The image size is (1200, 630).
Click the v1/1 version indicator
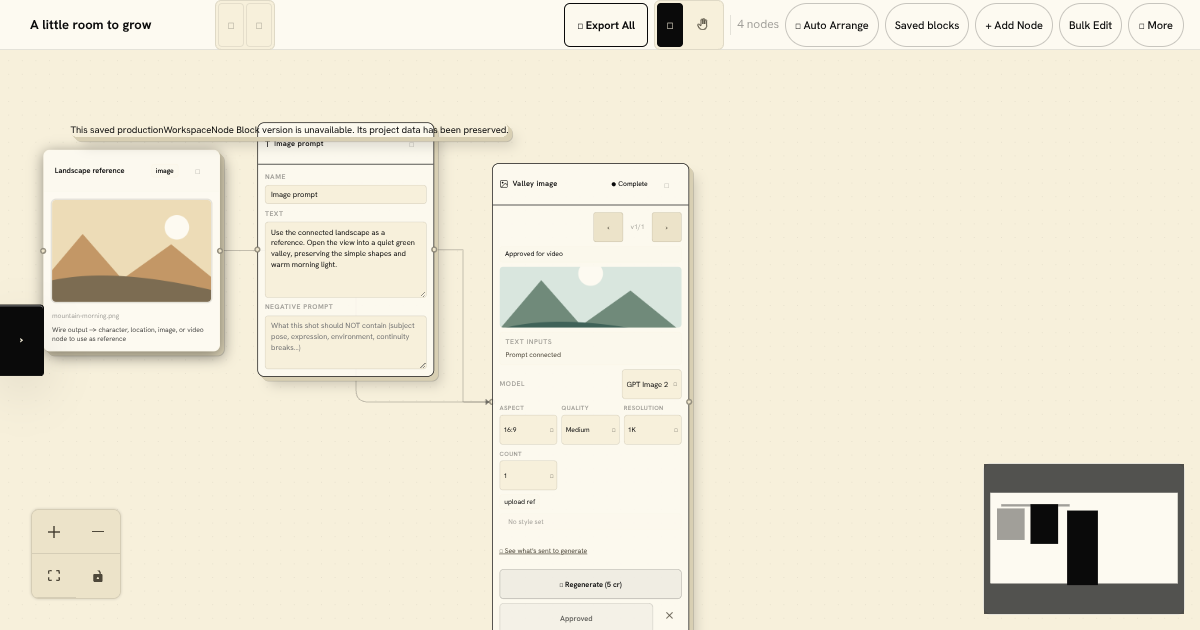point(637,227)
